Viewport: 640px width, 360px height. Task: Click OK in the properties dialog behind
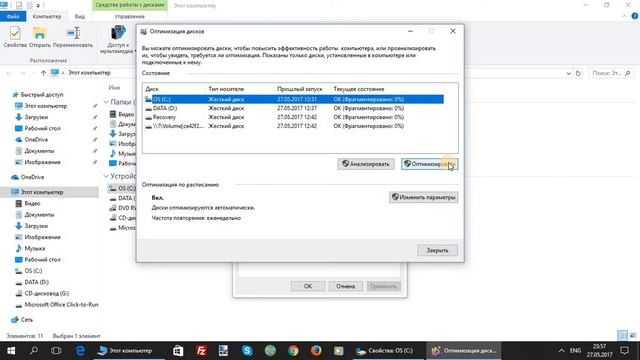point(308,286)
